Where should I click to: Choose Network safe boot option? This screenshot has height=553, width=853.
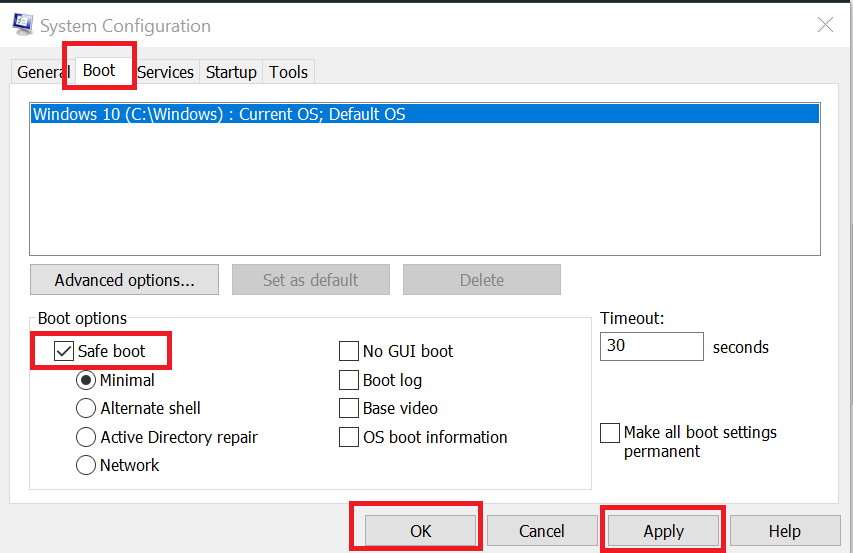click(x=87, y=465)
